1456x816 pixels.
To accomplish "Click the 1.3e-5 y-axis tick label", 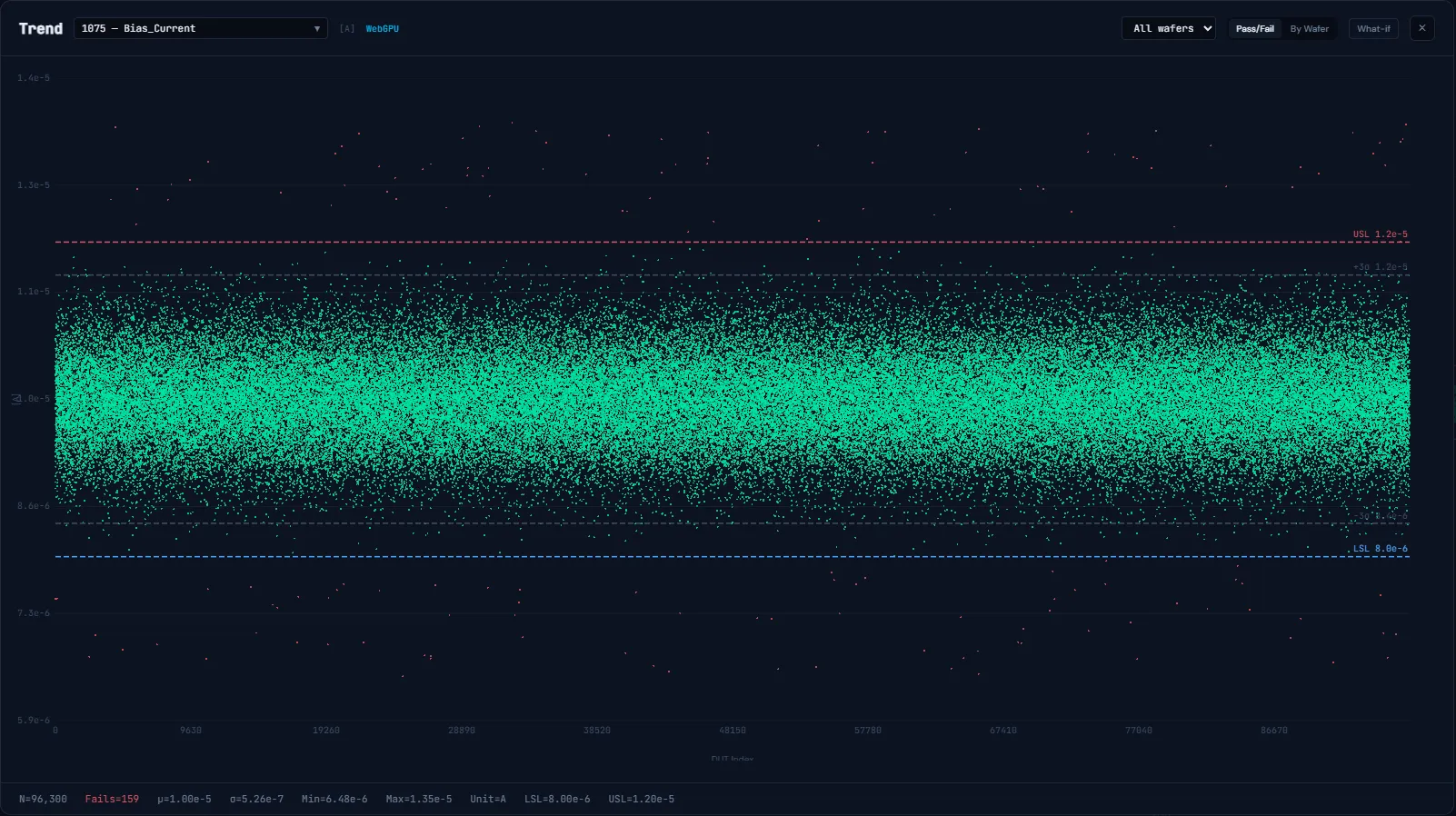I will coord(34,185).
